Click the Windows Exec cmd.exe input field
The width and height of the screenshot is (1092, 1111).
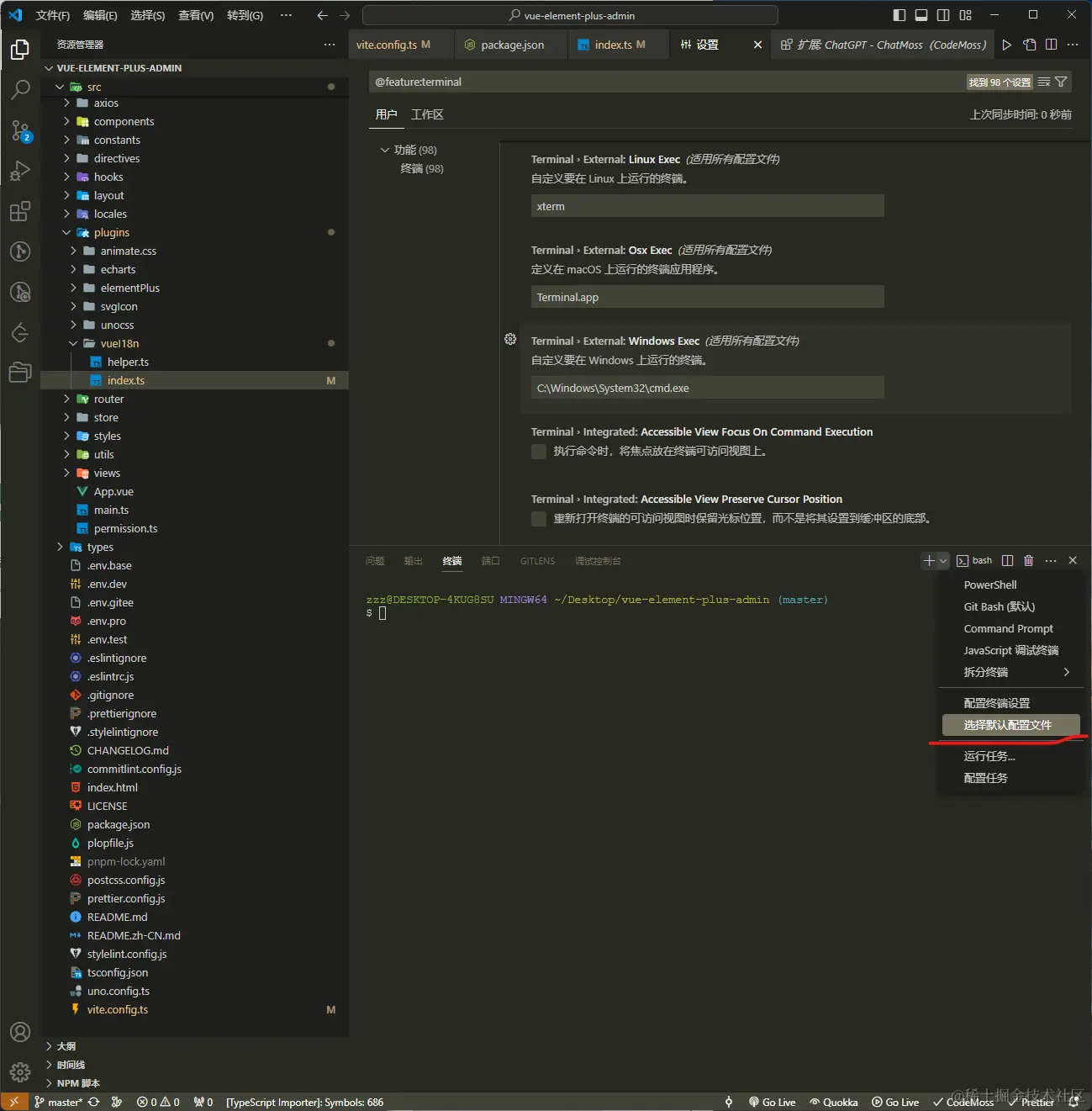(x=707, y=388)
